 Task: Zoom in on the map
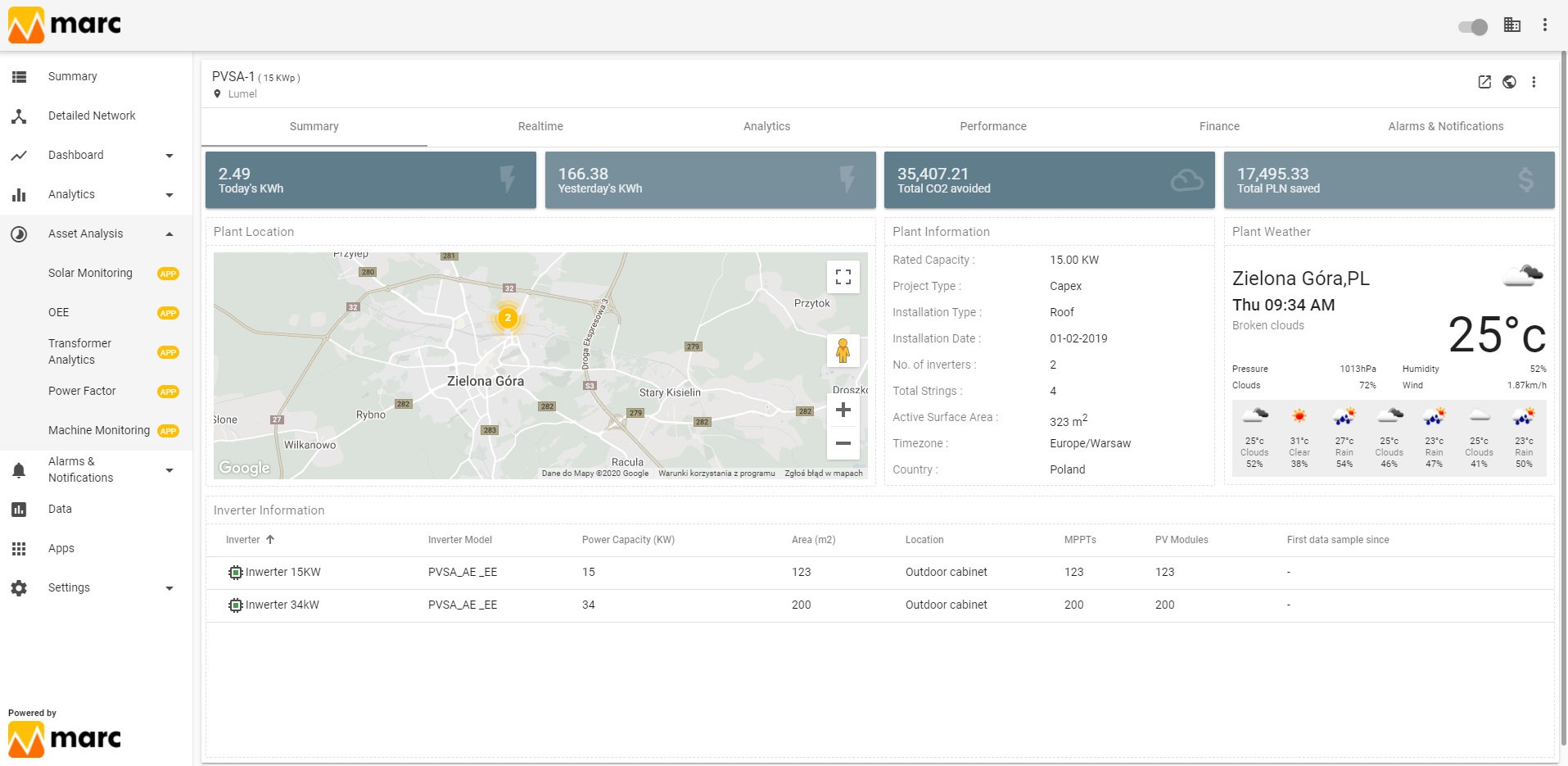pos(843,410)
